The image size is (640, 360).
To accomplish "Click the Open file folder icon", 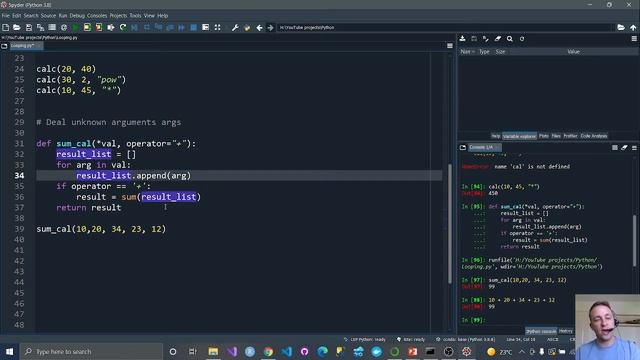I will click(x=17, y=28).
